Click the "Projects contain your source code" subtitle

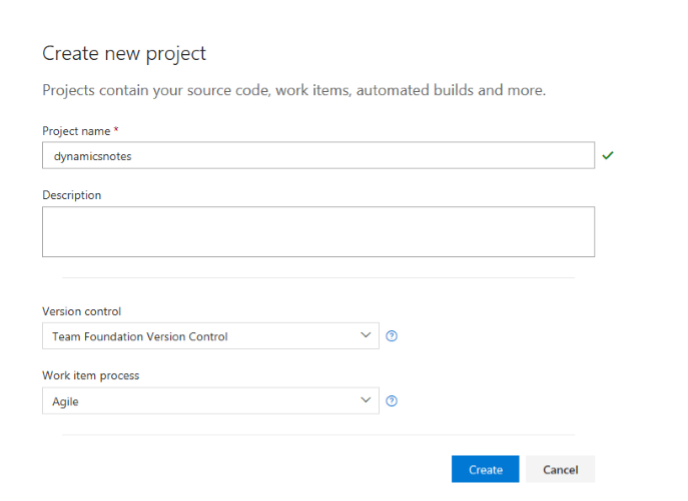[x=294, y=90]
